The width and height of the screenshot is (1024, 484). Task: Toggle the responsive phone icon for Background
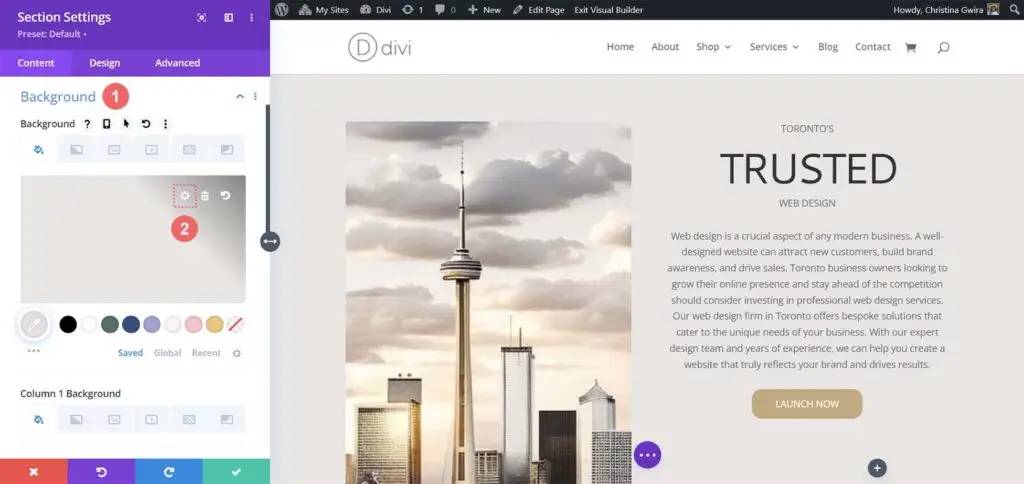(x=106, y=123)
